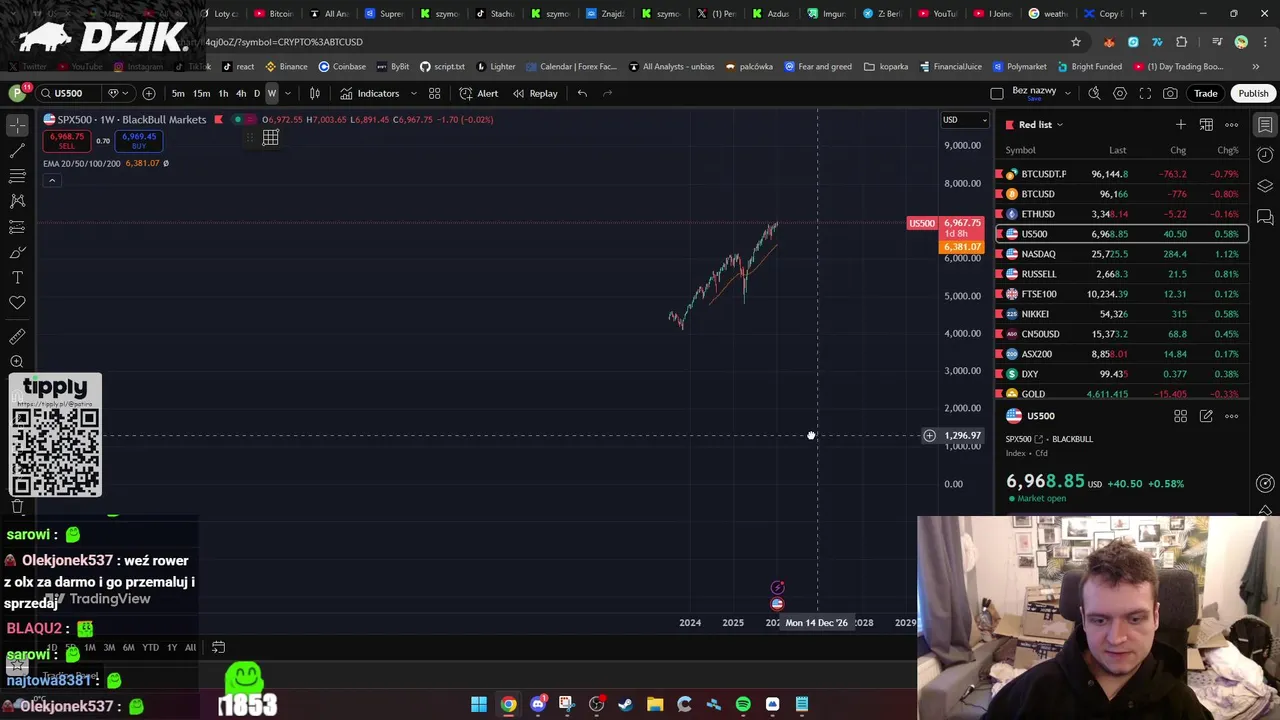Take a chart snapshot with the camera
The height and width of the screenshot is (720, 1280).
click(x=1170, y=93)
